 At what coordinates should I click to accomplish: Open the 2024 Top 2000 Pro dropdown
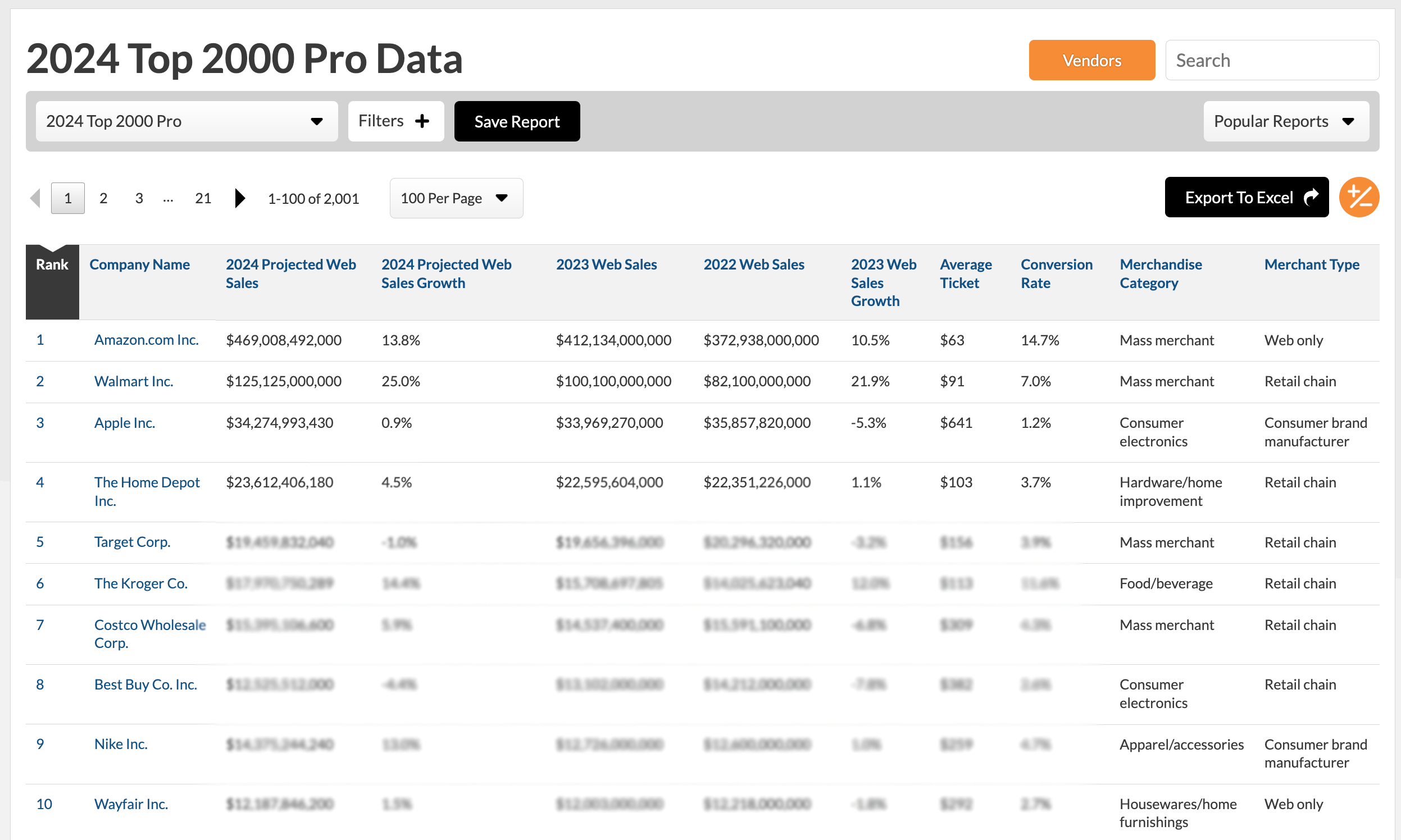point(187,121)
